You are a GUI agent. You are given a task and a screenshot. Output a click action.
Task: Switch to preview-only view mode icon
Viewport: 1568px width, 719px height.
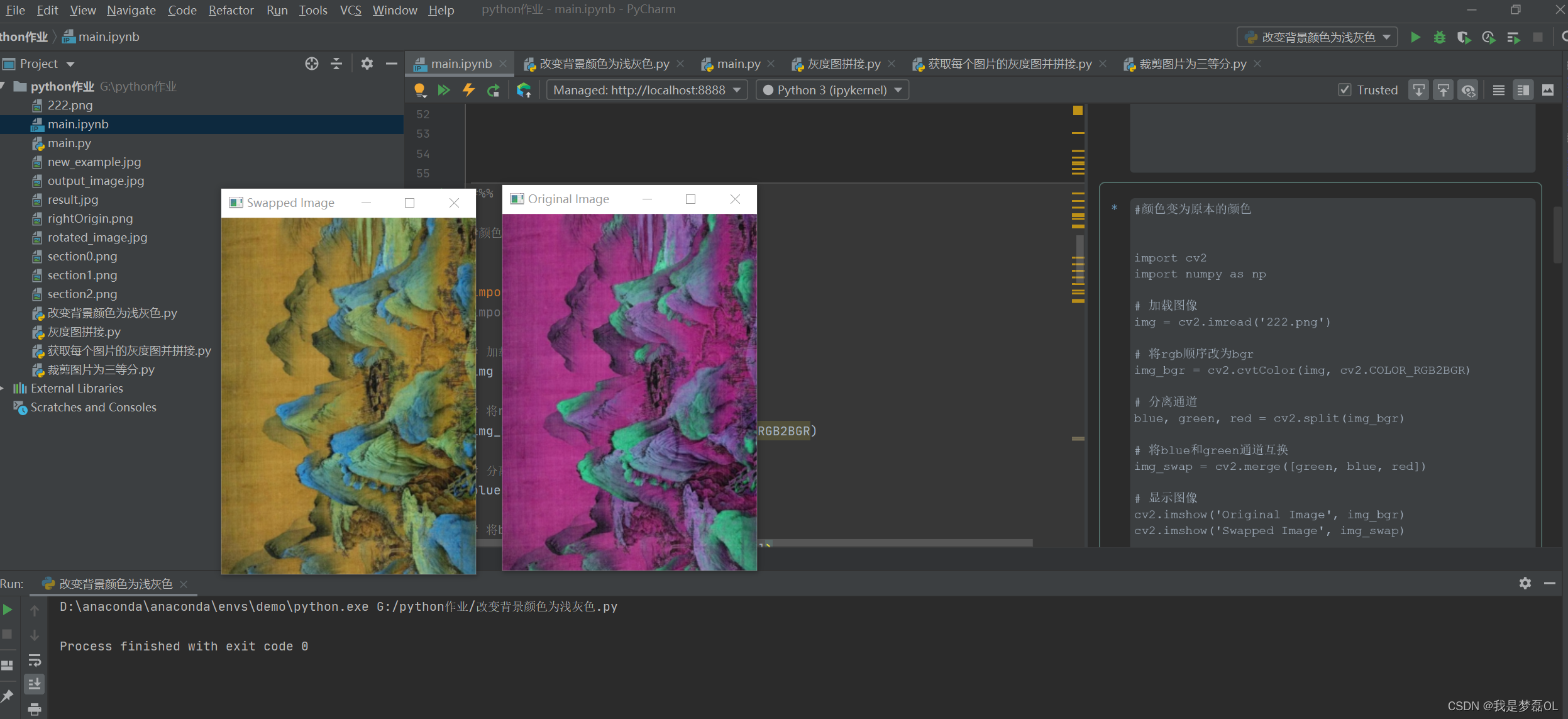(1548, 90)
